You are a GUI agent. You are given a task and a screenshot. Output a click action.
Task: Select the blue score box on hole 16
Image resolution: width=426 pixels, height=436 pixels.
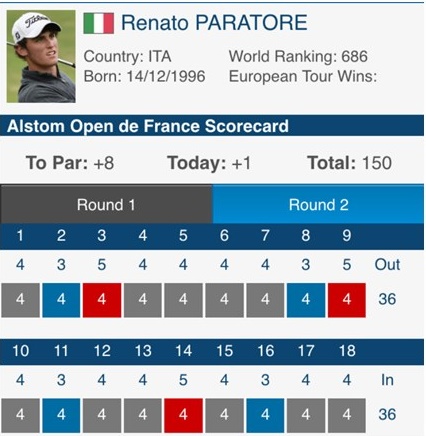(x=265, y=415)
